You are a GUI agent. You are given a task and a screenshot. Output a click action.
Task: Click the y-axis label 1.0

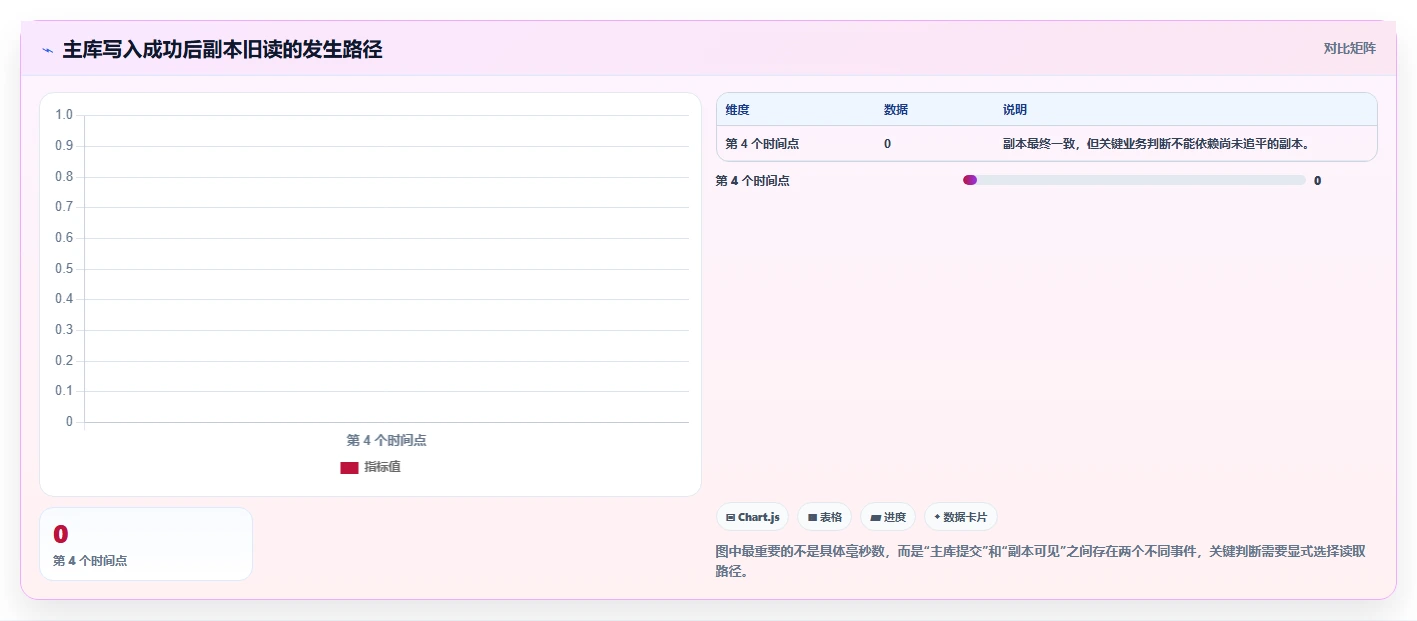(x=64, y=115)
